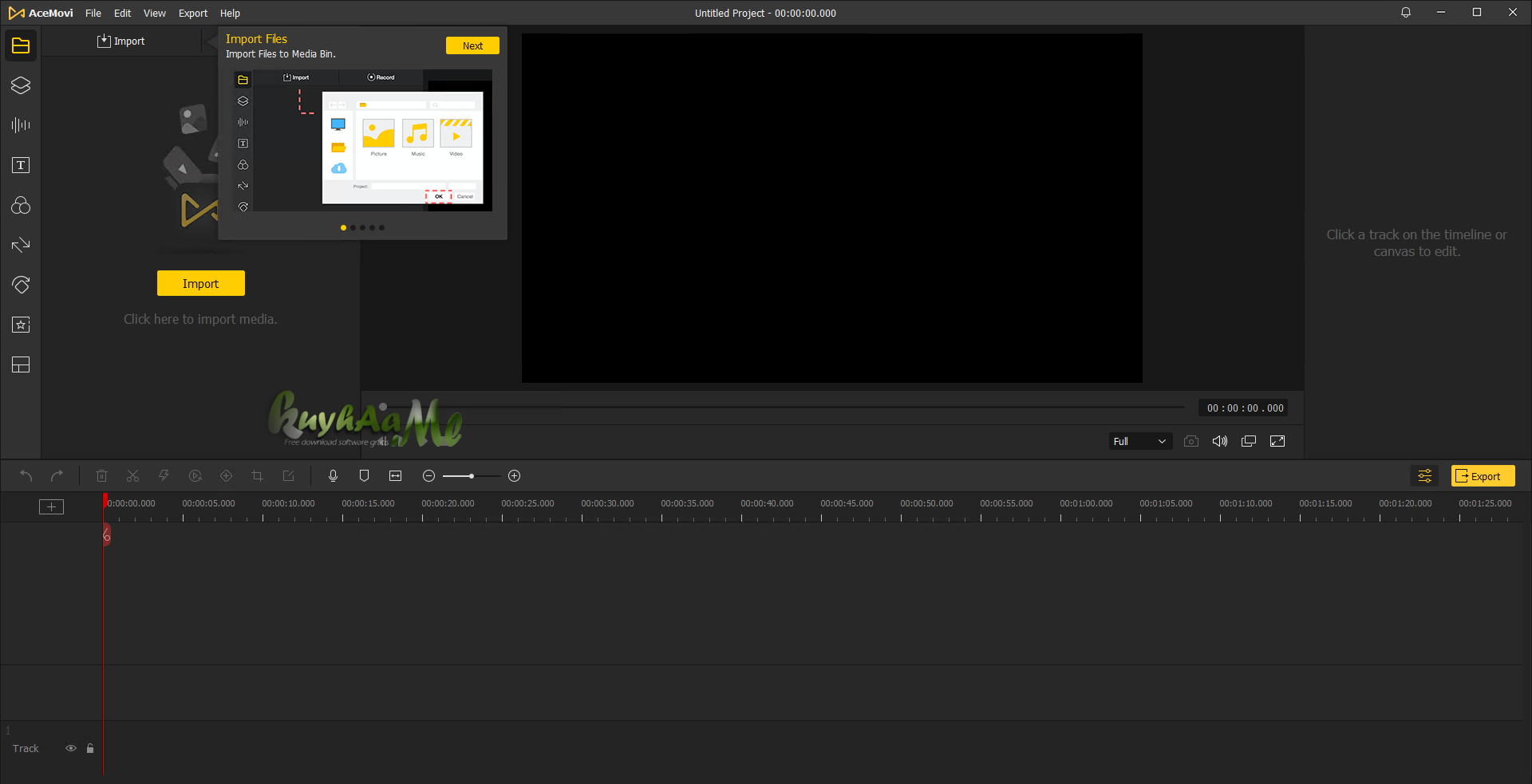Open the Audio waveform panel

click(x=21, y=125)
